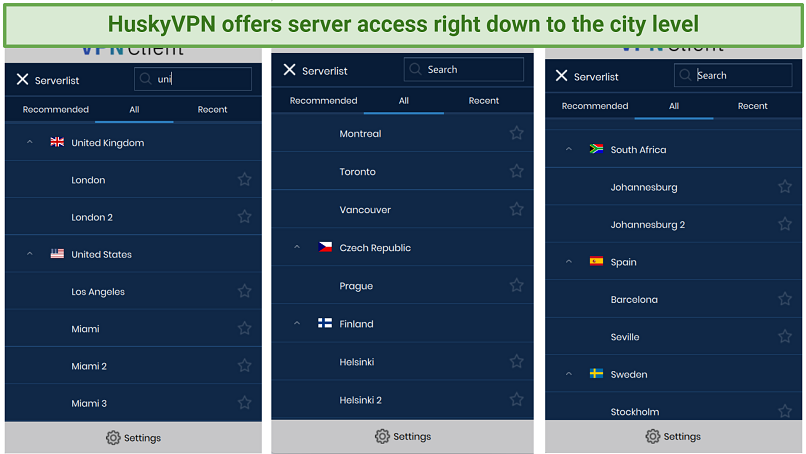Favorite the London 2 server star
Image resolution: width=806 pixels, height=454 pixels.
[245, 216]
